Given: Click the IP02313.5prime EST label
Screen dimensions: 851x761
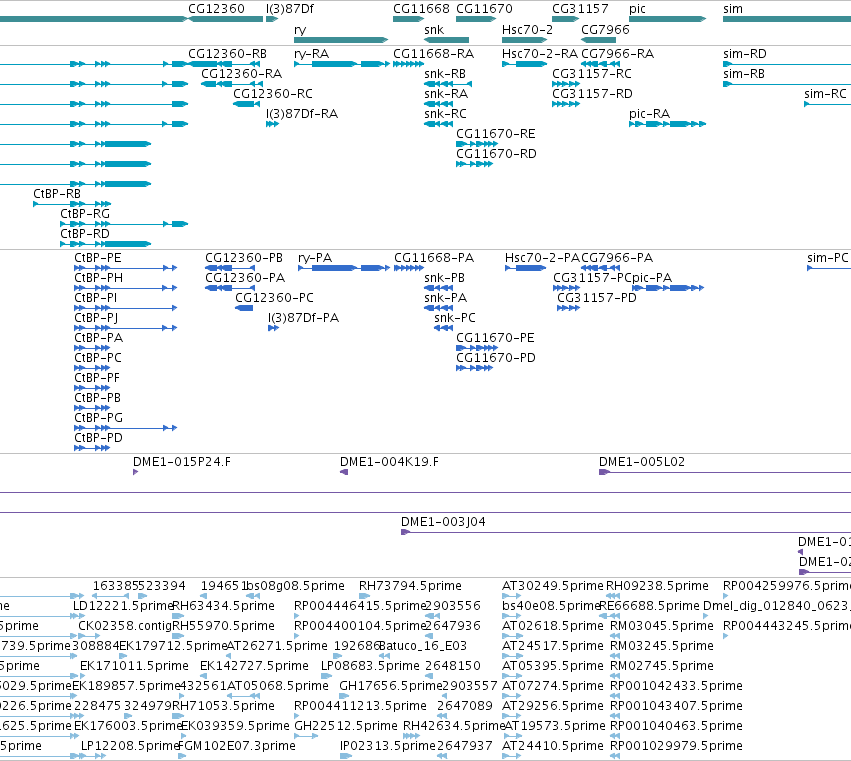Looking at the screenshot, I should coord(388,746).
